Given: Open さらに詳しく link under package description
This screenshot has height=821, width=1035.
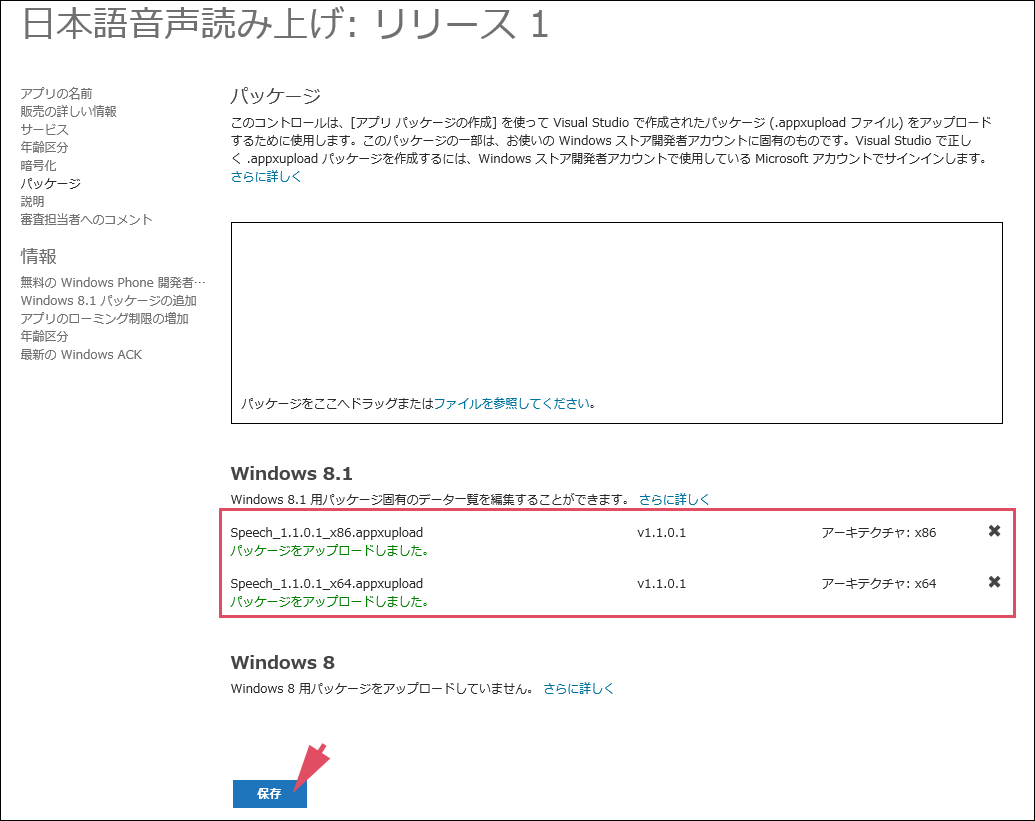Looking at the screenshot, I should (x=266, y=177).
